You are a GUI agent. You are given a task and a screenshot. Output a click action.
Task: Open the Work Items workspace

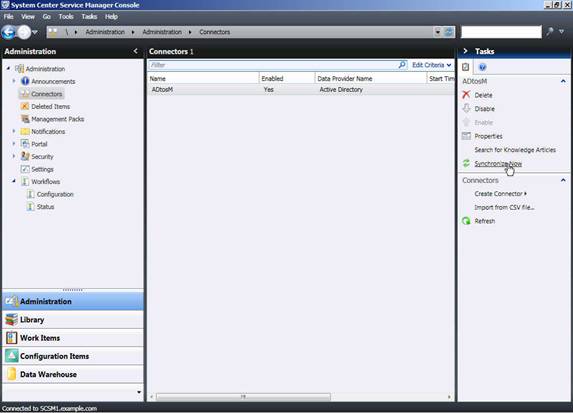73,338
